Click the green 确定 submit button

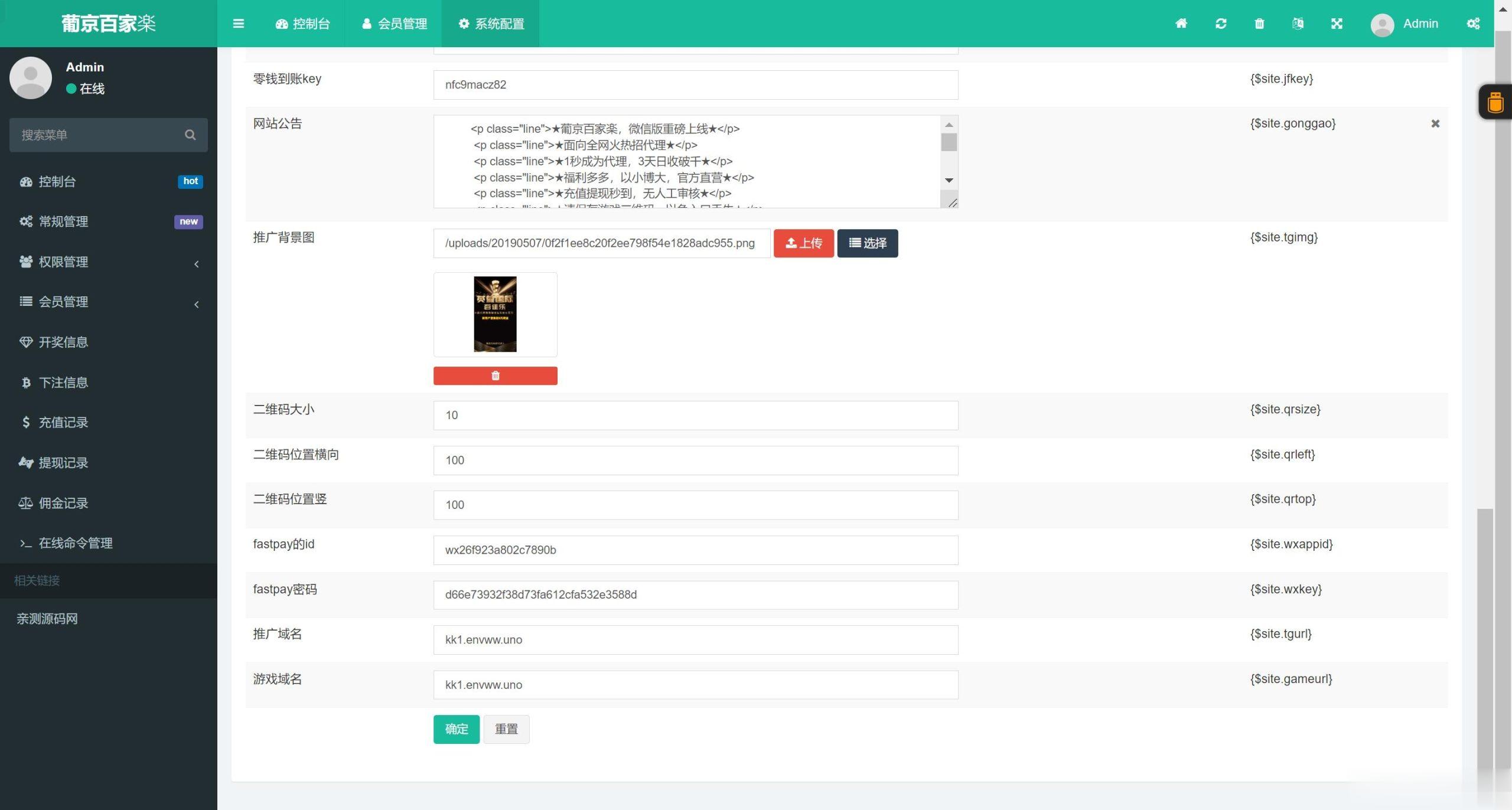click(456, 729)
